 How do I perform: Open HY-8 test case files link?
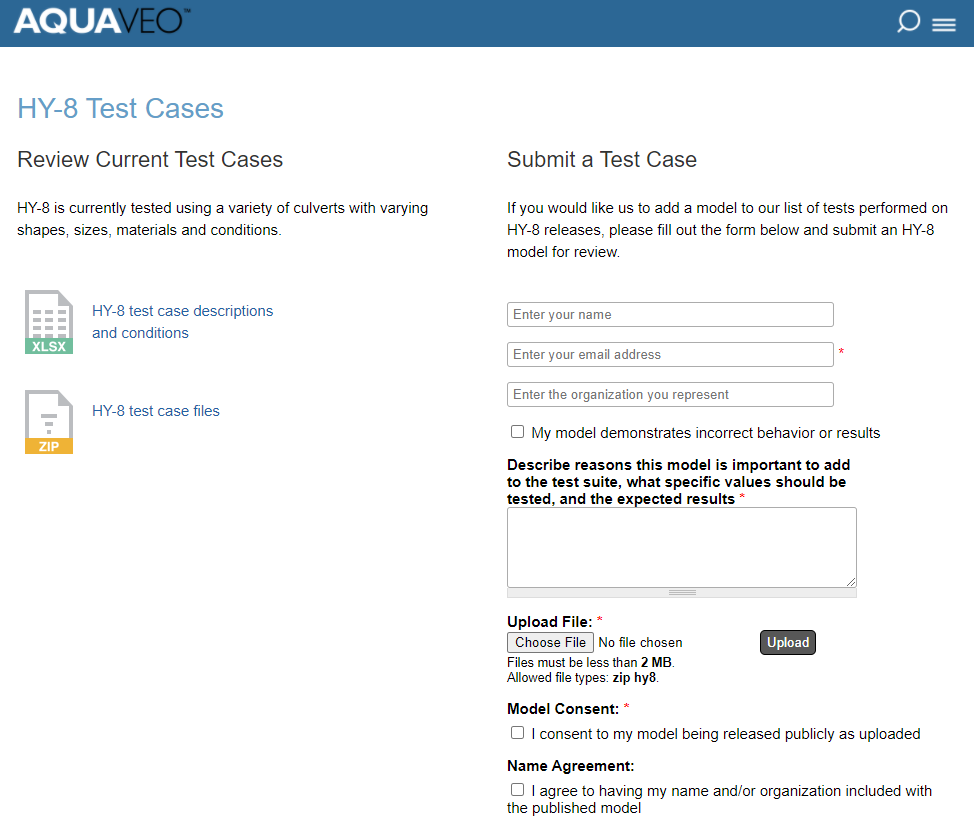(x=156, y=411)
